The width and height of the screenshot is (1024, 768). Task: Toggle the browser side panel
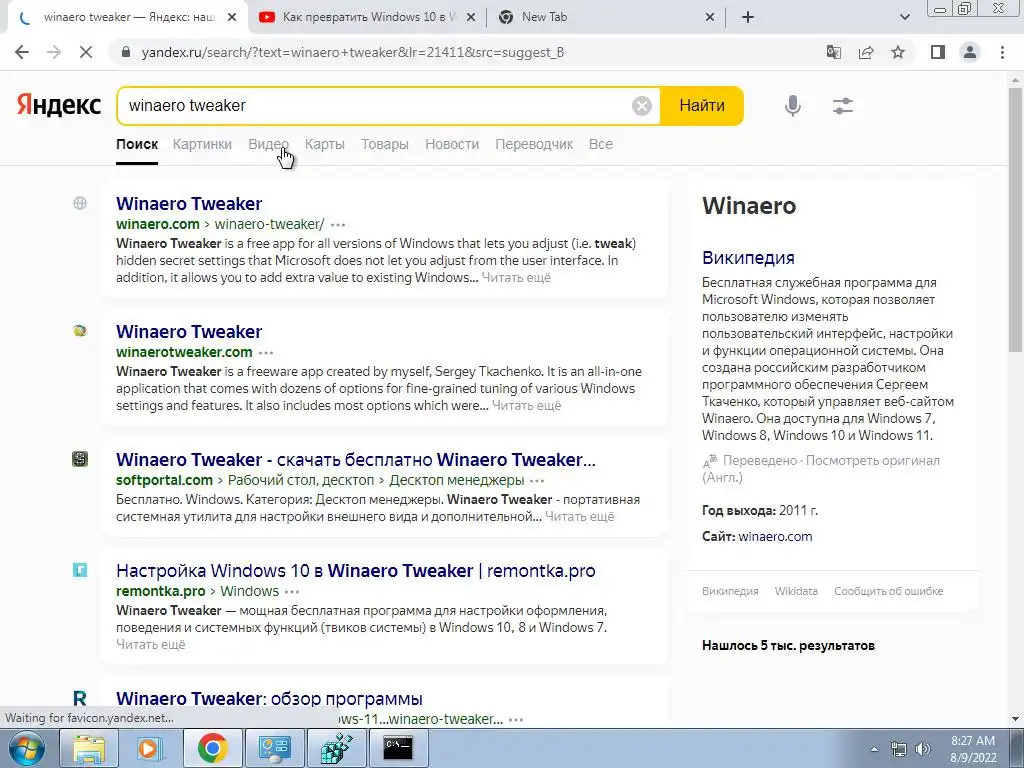[938, 52]
